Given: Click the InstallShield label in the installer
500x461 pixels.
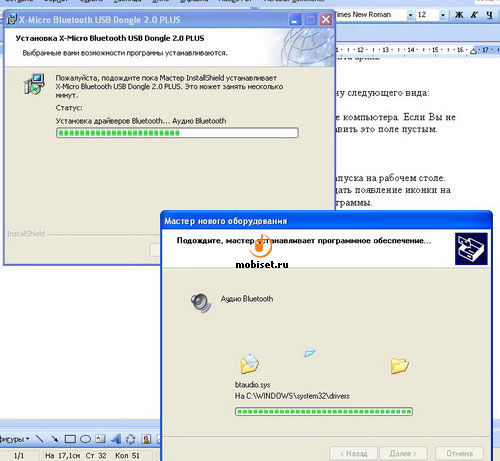Looking at the screenshot, I should pyautogui.click(x=26, y=234).
